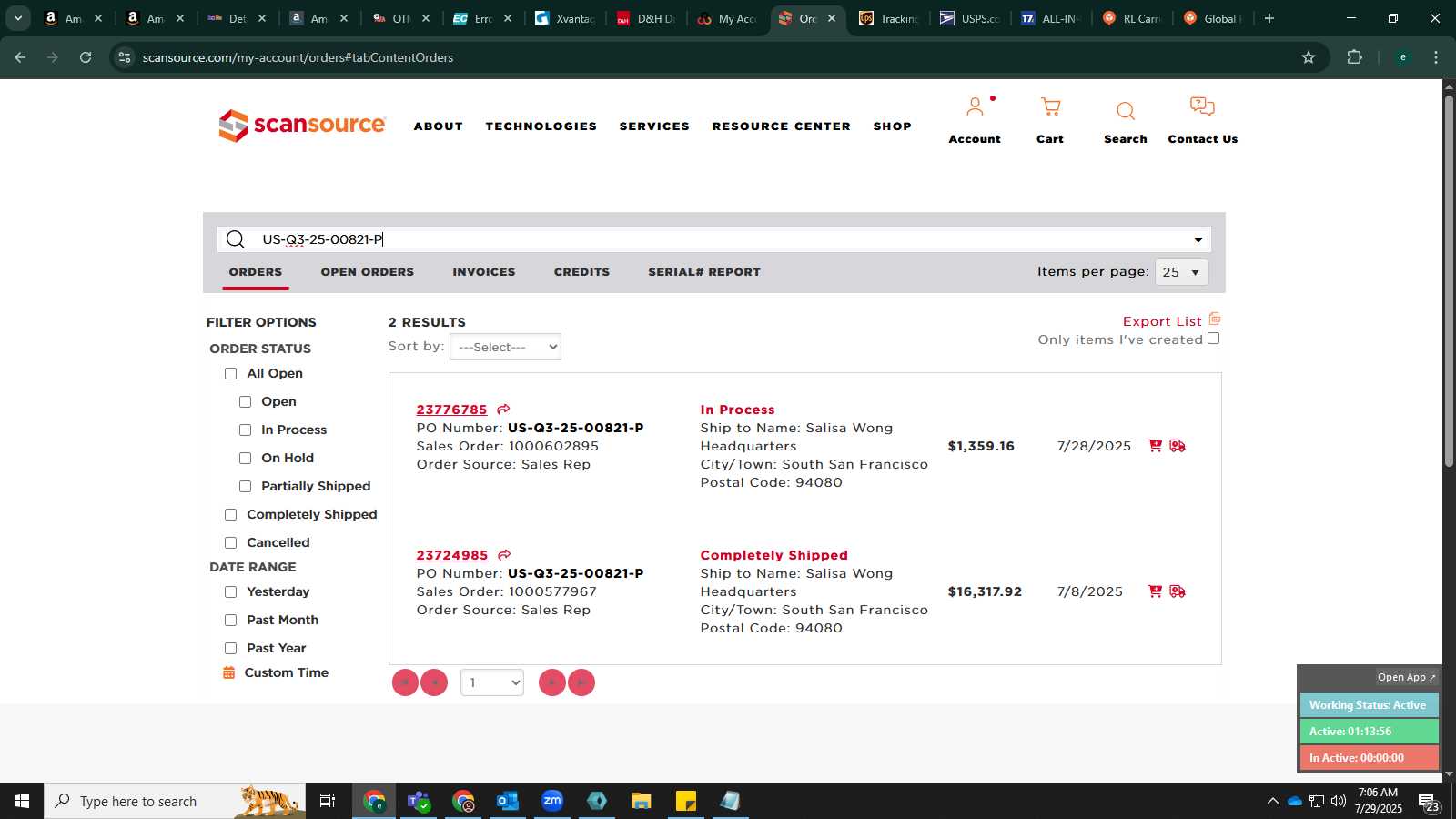Open the Technologies menu
Screen dimensions: 1456x819
pyautogui.click(x=541, y=126)
